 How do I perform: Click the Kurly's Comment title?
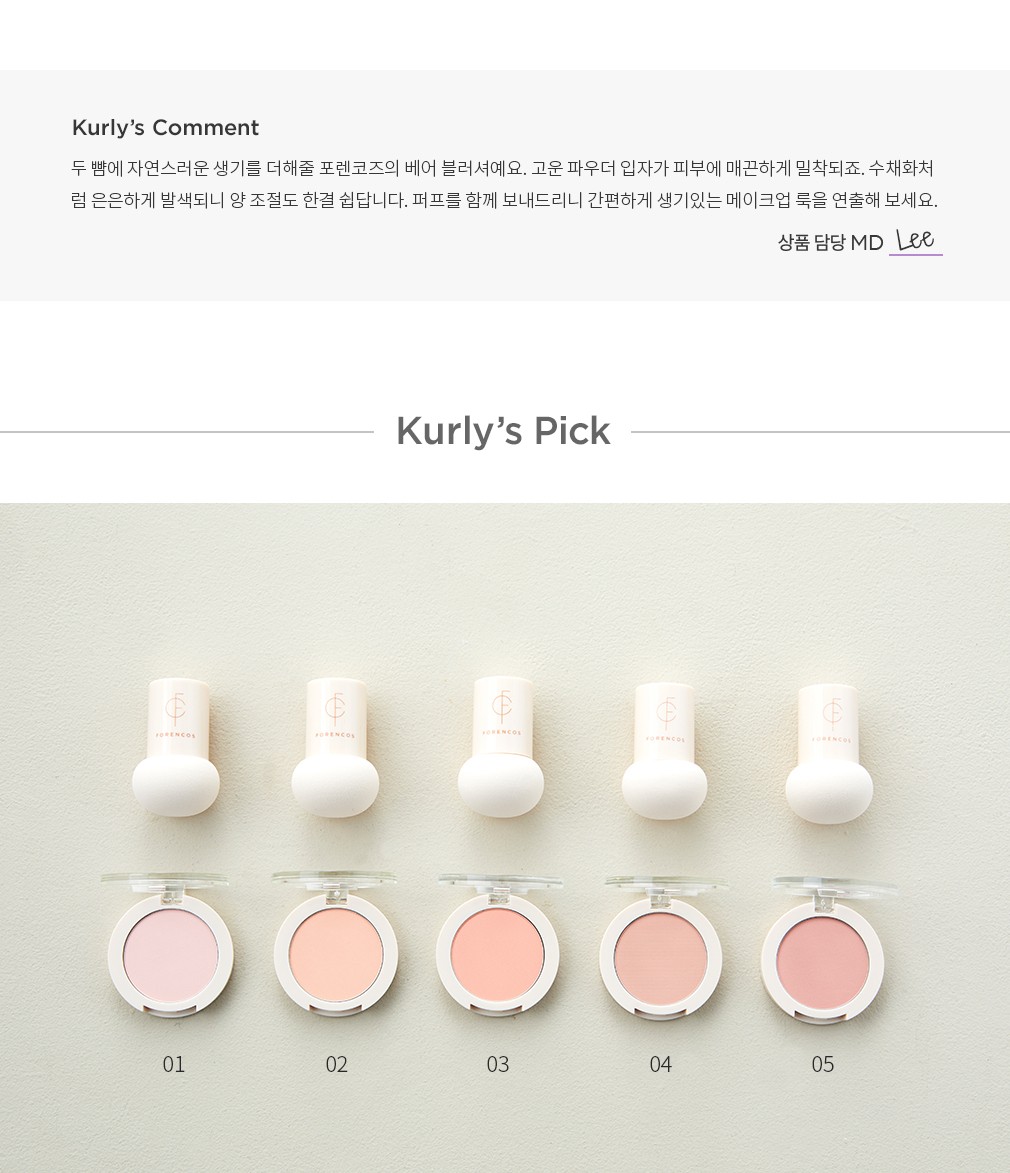pyautogui.click(x=165, y=128)
